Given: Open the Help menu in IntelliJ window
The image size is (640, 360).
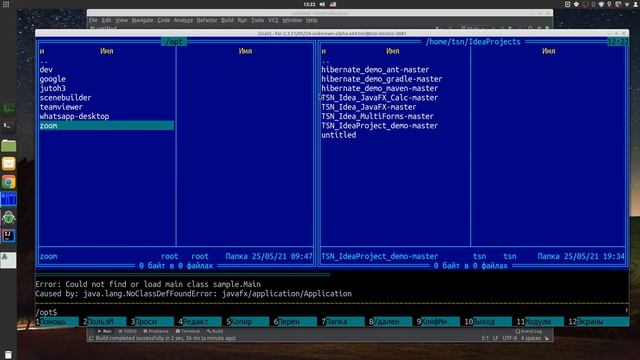Looking at the screenshot, I should coord(312,20).
